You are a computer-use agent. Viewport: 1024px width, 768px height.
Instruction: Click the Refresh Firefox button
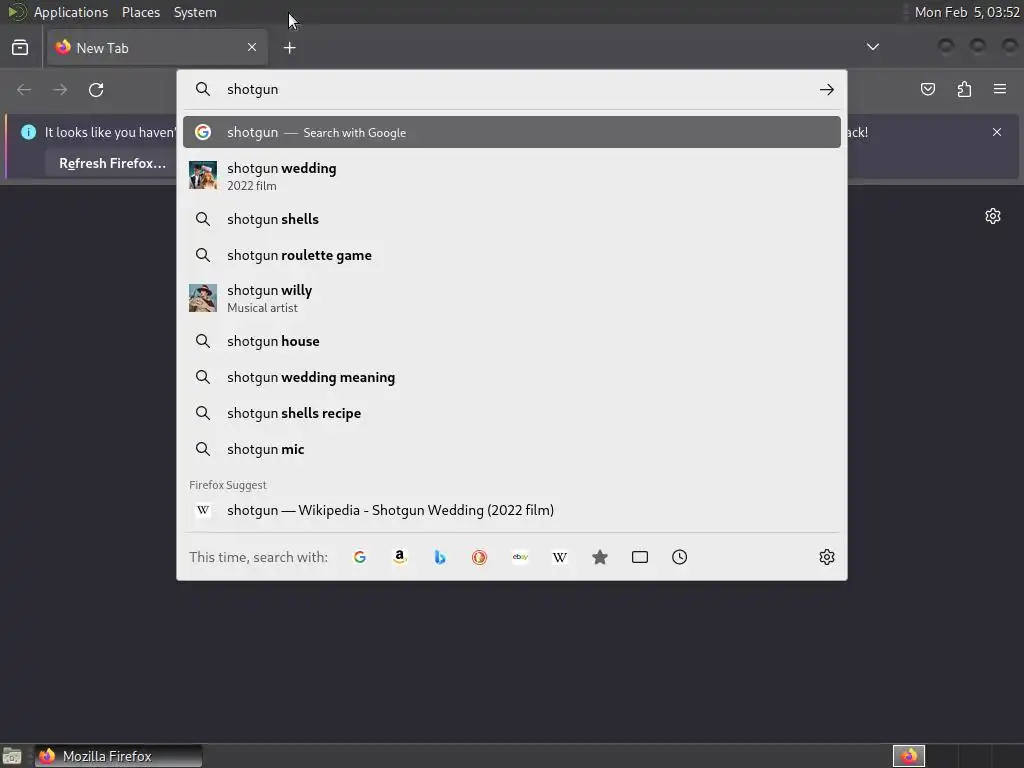point(112,163)
